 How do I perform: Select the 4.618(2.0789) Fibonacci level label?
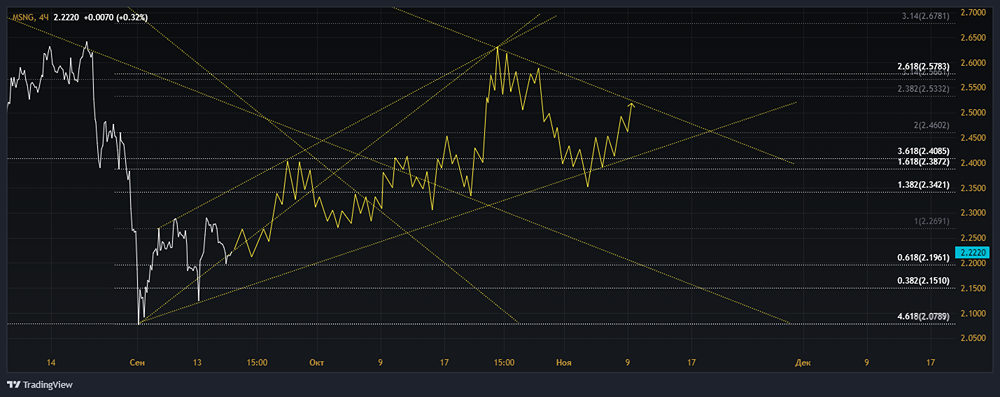[x=923, y=316]
